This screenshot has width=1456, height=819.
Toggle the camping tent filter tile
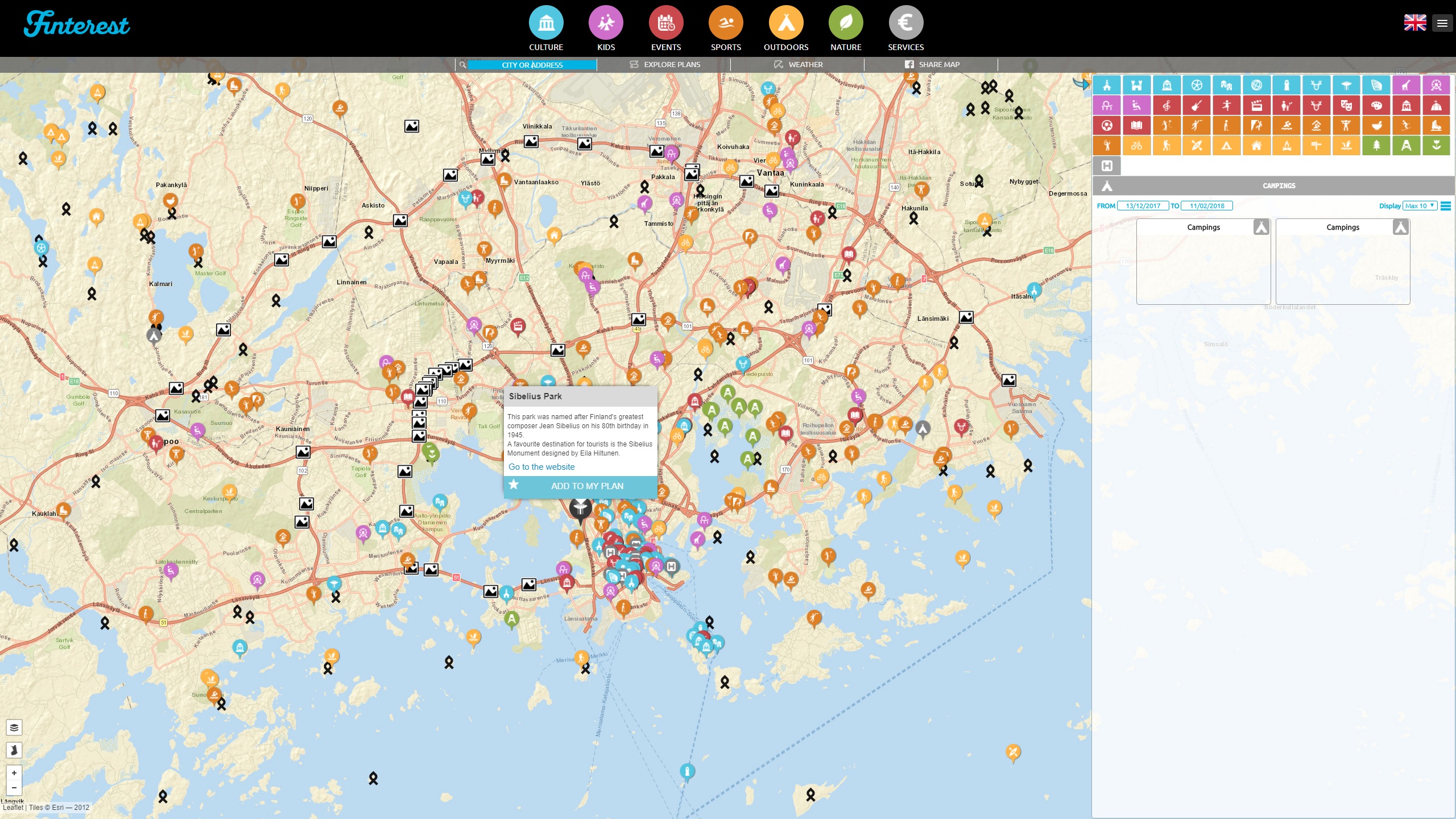tap(1227, 146)
